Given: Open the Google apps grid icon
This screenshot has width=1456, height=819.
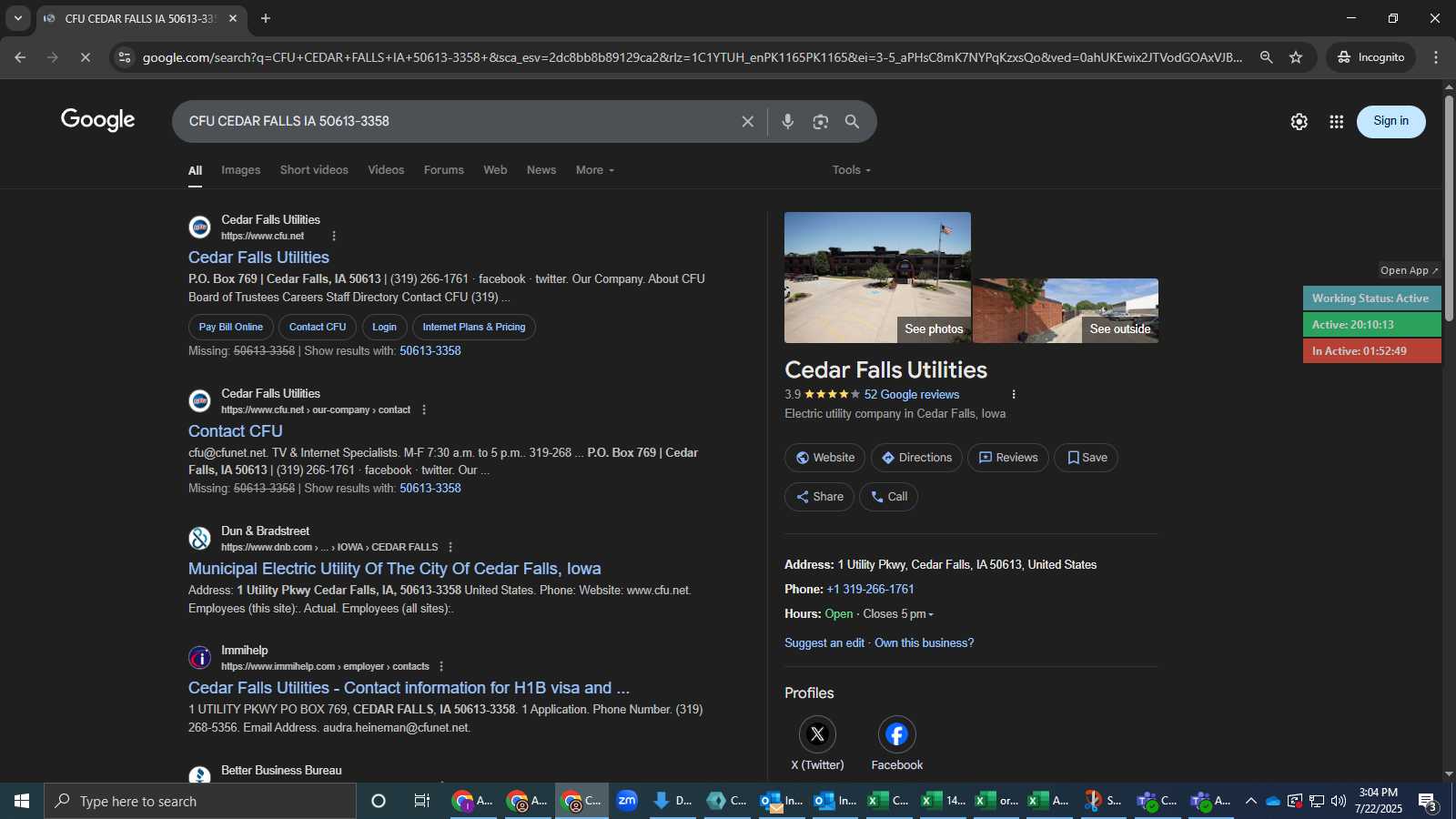Looking at the screenshot, I should pos(1336,122).
